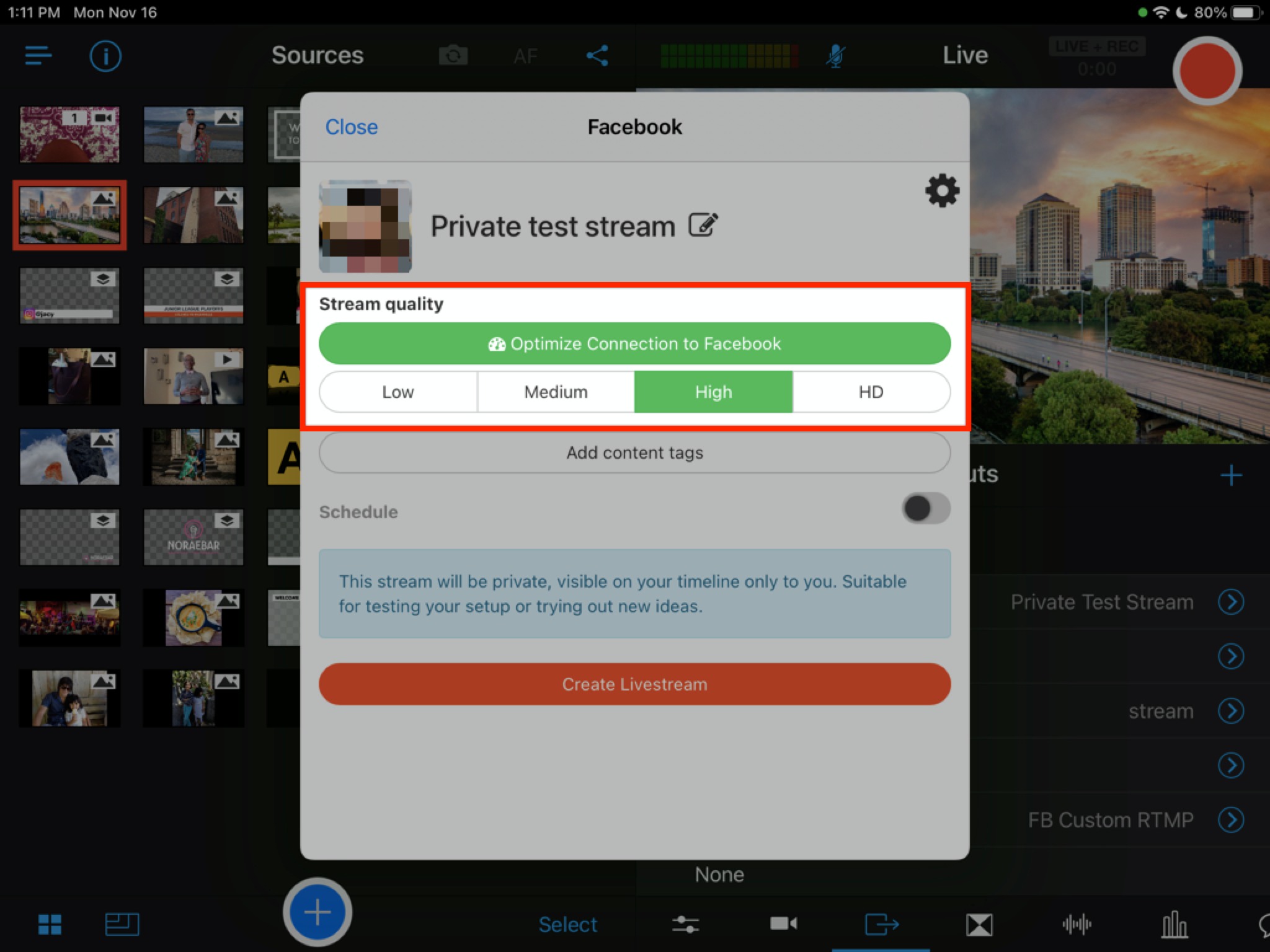Expand the Private Test Stream output chevron

1230,602
